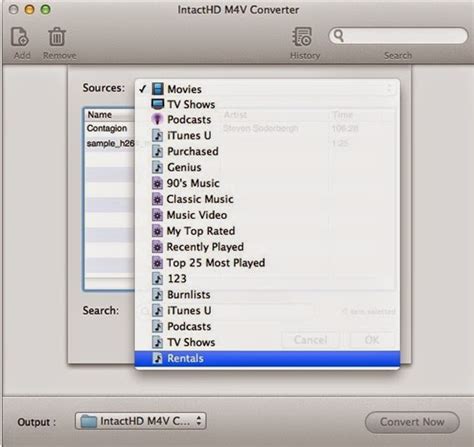
Task: Choose Classic Music smart playlist
Action: (x=267, y=199)
